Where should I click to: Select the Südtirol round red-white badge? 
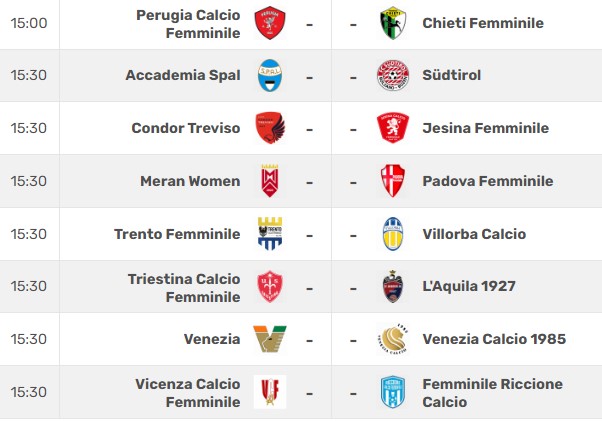[393, 75]
